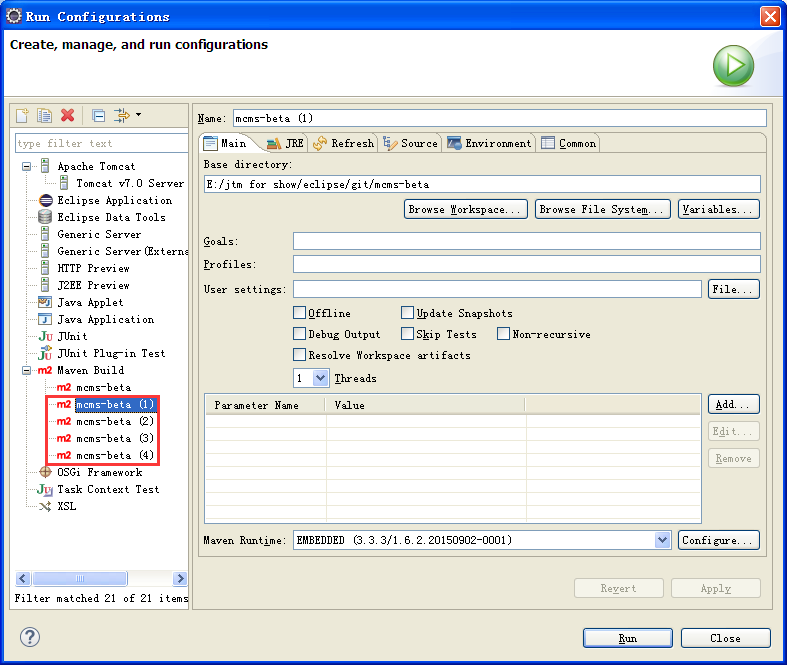
Task: Click Add... to add a parameter
Action: tap(733, 405)
